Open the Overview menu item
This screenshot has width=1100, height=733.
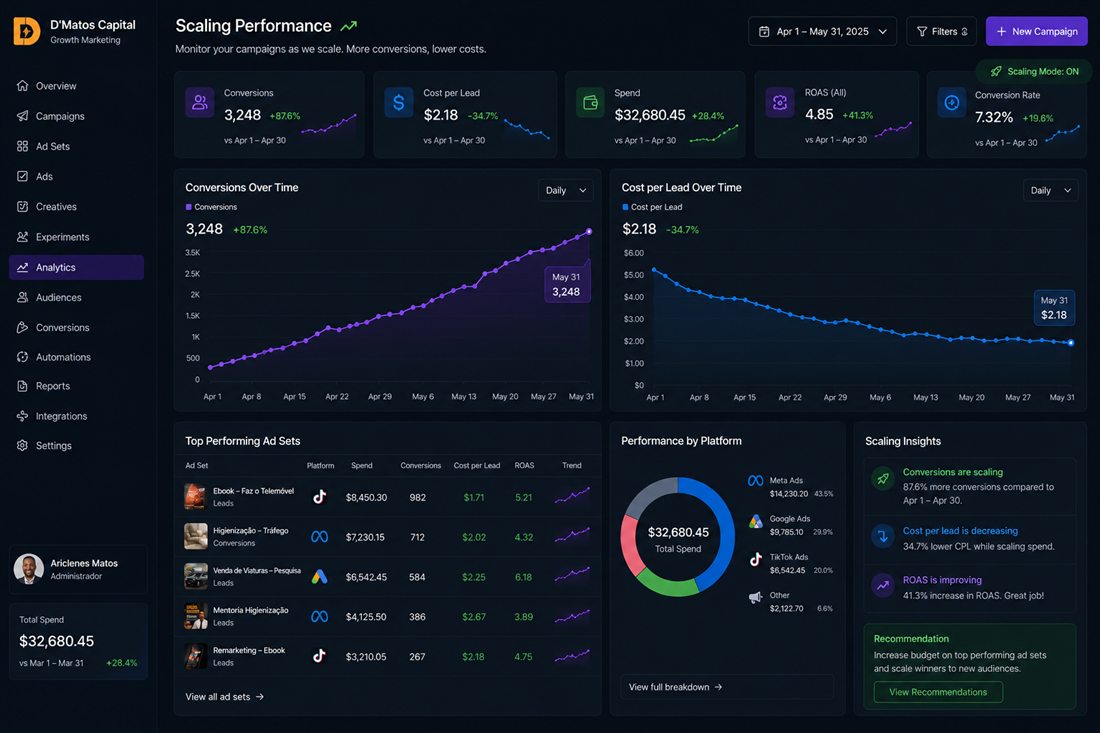(76, 86)
